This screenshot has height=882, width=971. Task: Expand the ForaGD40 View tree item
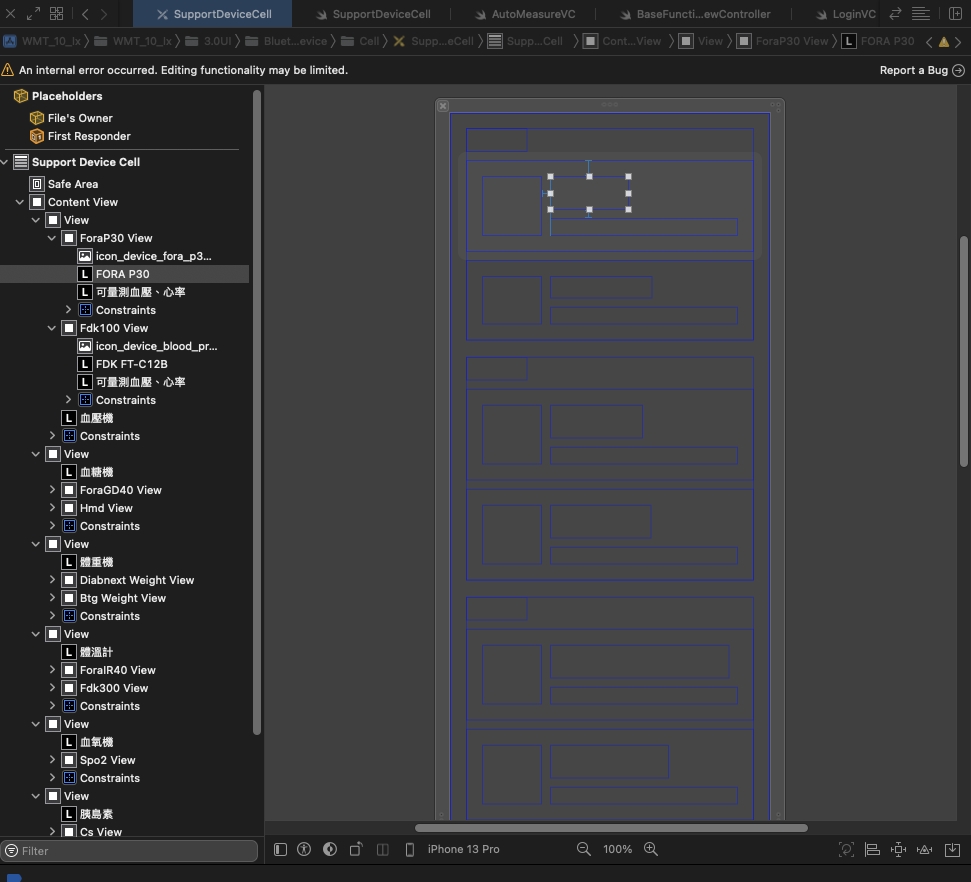[53, 490]
